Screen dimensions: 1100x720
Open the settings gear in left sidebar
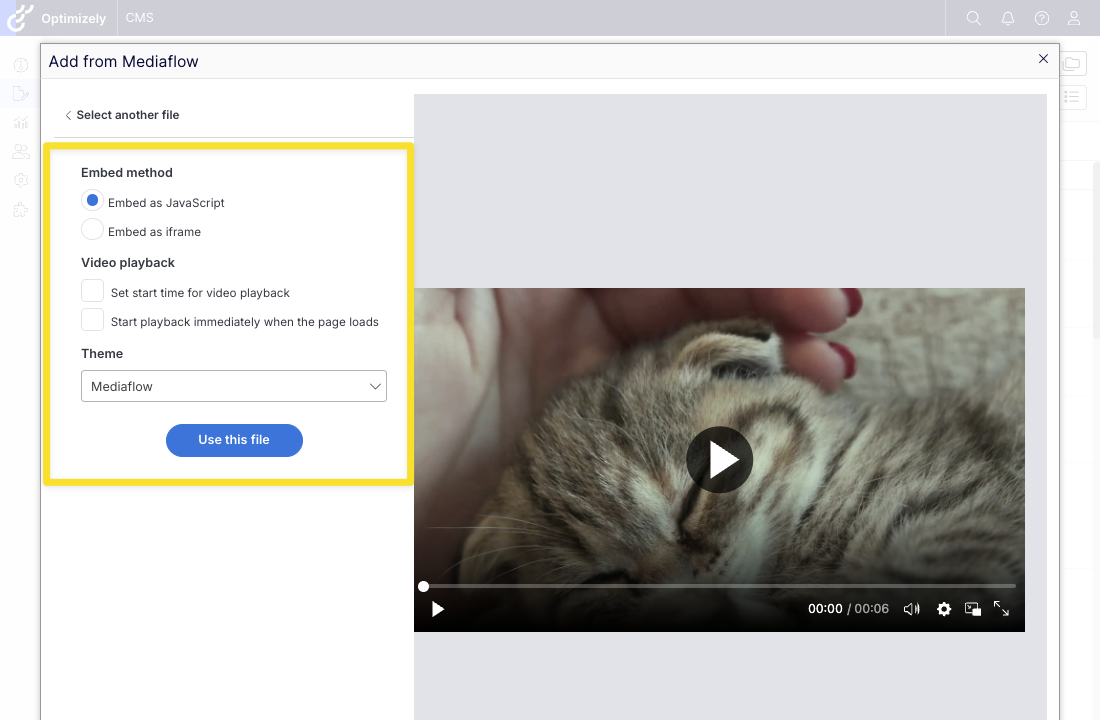pyautogui.click(x=21, y=180)
